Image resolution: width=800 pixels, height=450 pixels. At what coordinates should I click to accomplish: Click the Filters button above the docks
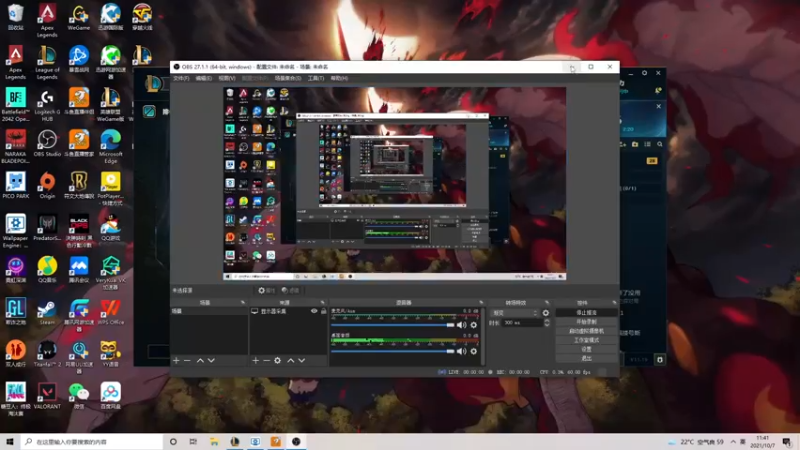point(290,290)
